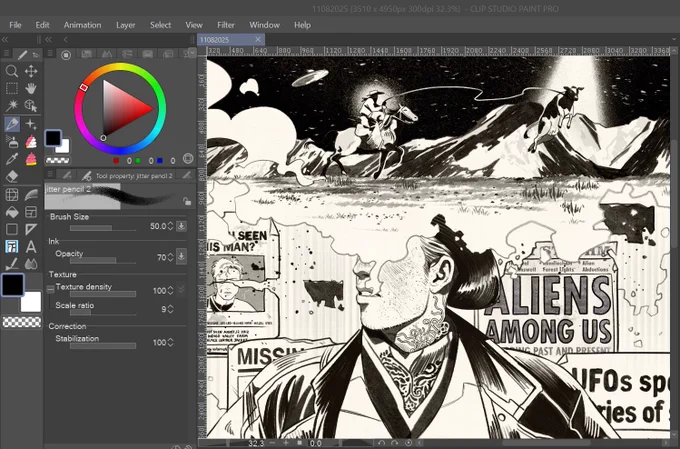Select the Object operation cube-cursor tool
The width and height of the screenshot is (680, 449).
31,105
